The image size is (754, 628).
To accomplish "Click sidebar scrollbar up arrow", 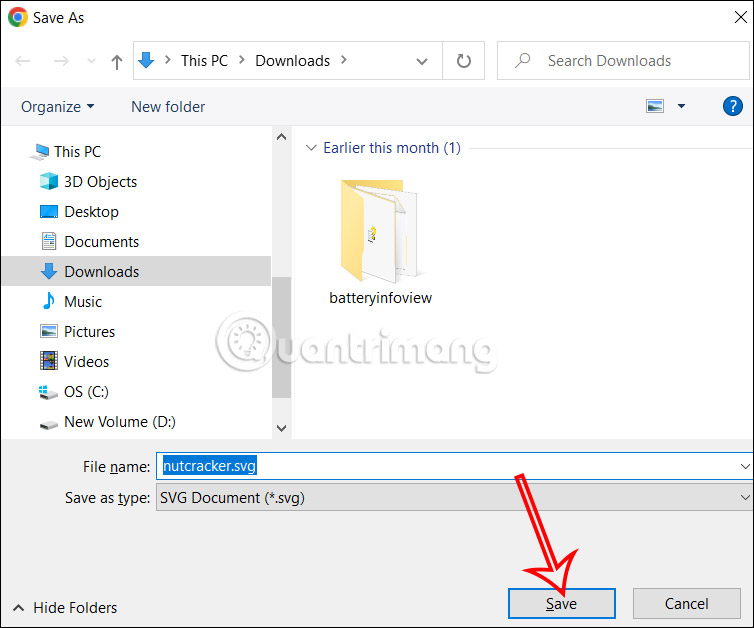I will pyautogui.click(x=282, y=137).
